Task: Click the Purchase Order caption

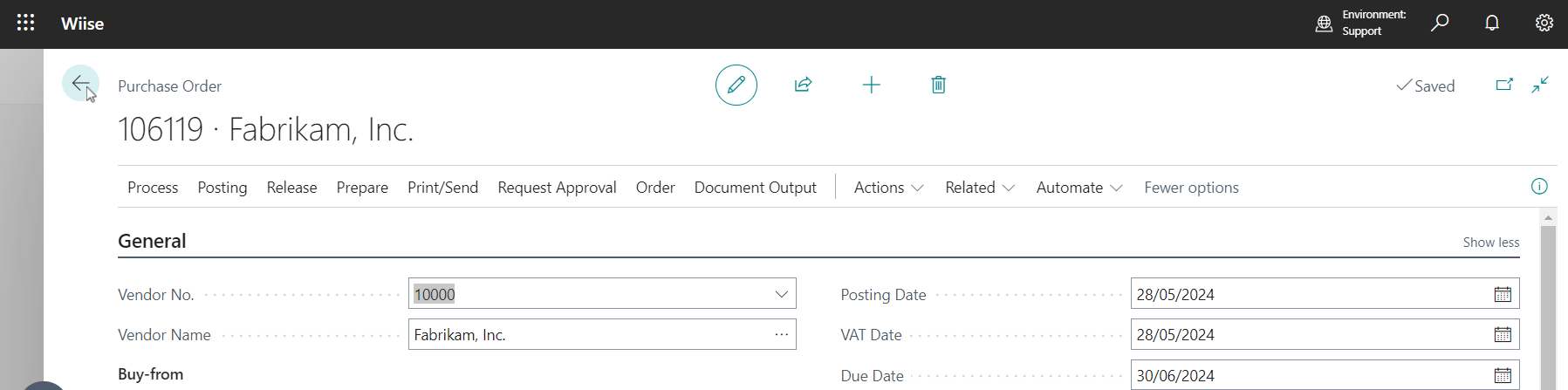Action: click(x=169, y=86)
